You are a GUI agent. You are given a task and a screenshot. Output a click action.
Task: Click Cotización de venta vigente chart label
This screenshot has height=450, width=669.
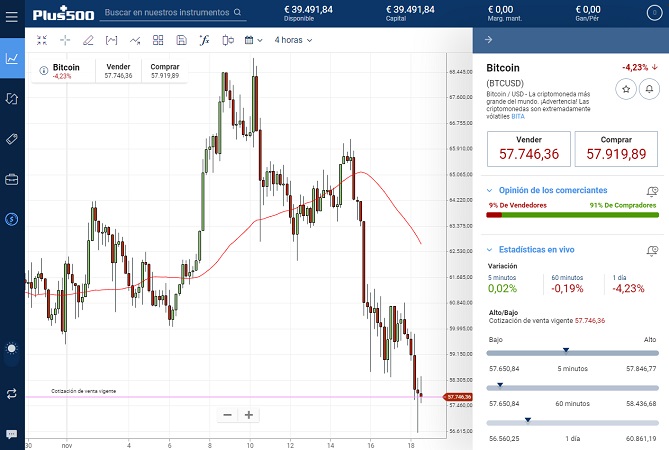(x=84, y=391)
